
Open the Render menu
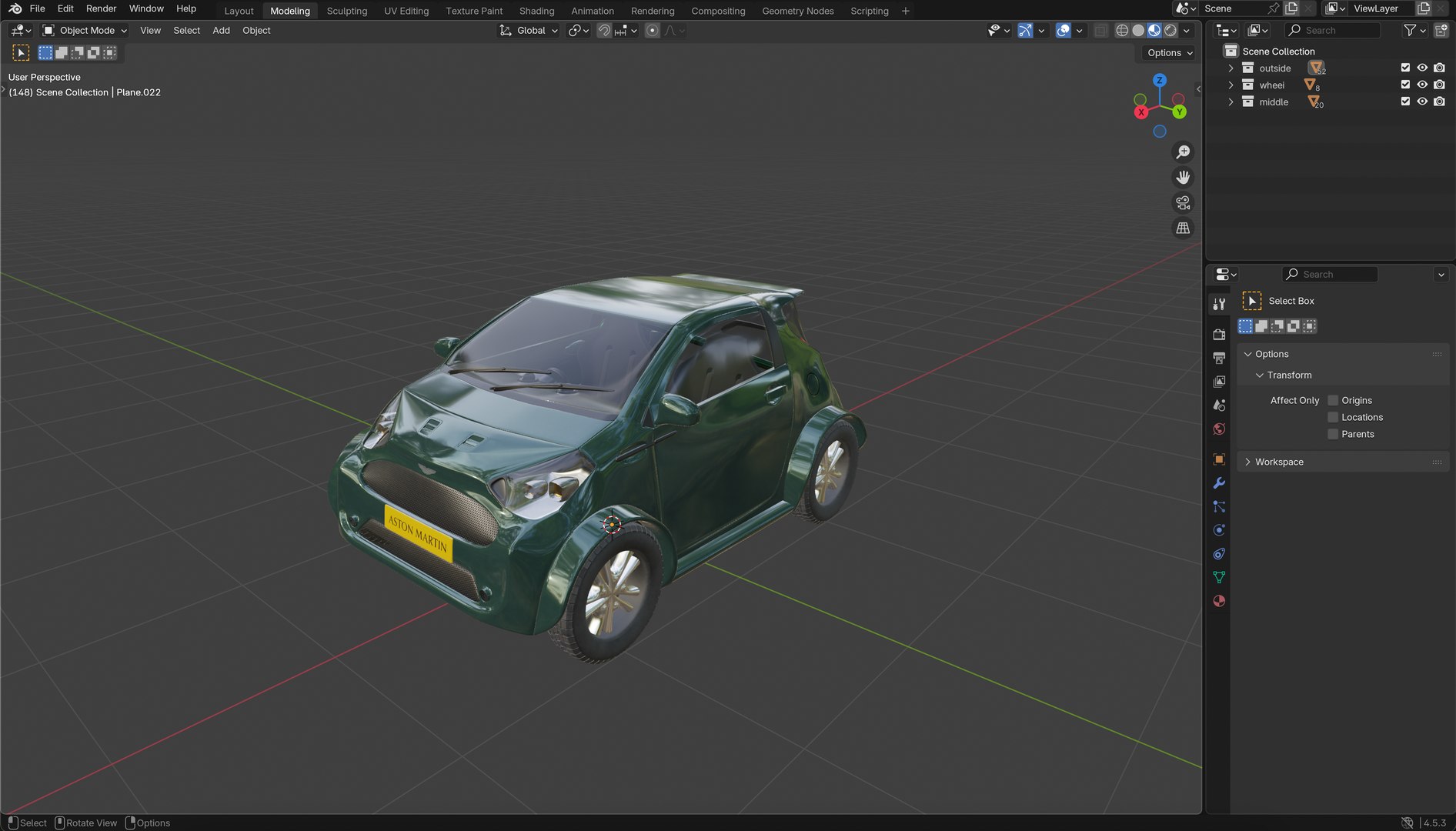[101, 8]
